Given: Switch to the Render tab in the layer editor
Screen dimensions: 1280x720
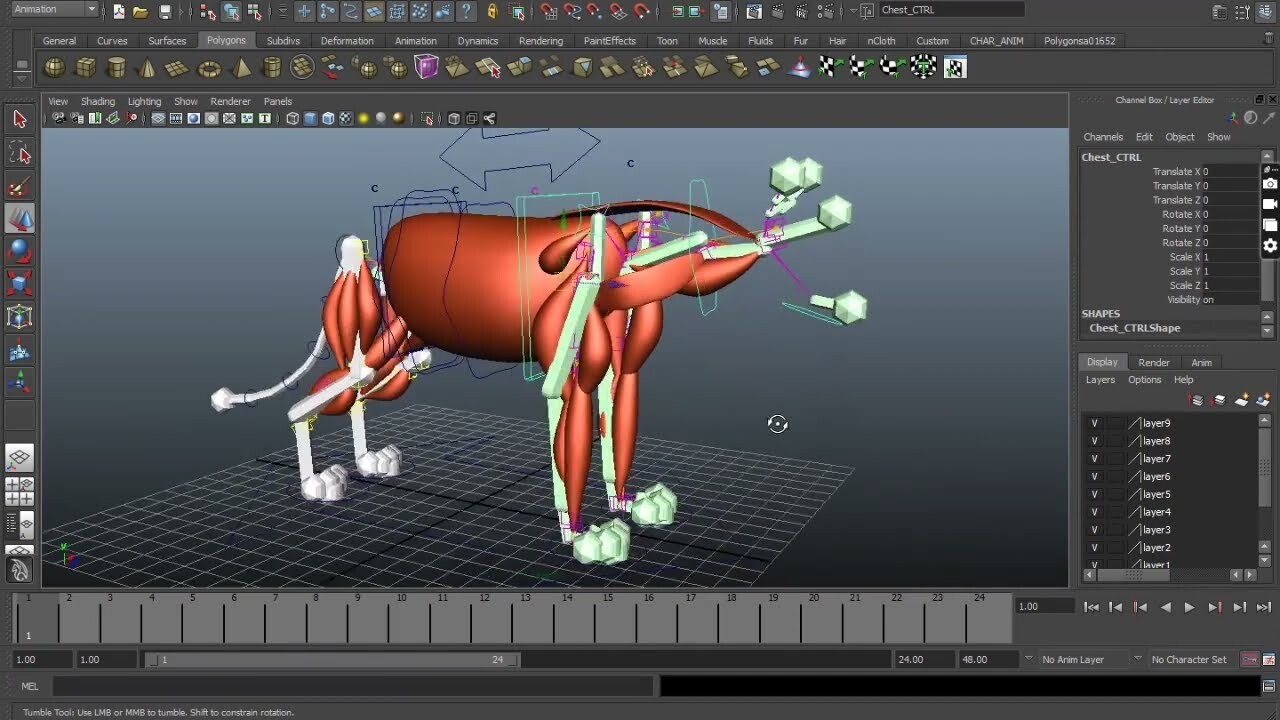Looking at the screenshot, I should (1153, 361).
